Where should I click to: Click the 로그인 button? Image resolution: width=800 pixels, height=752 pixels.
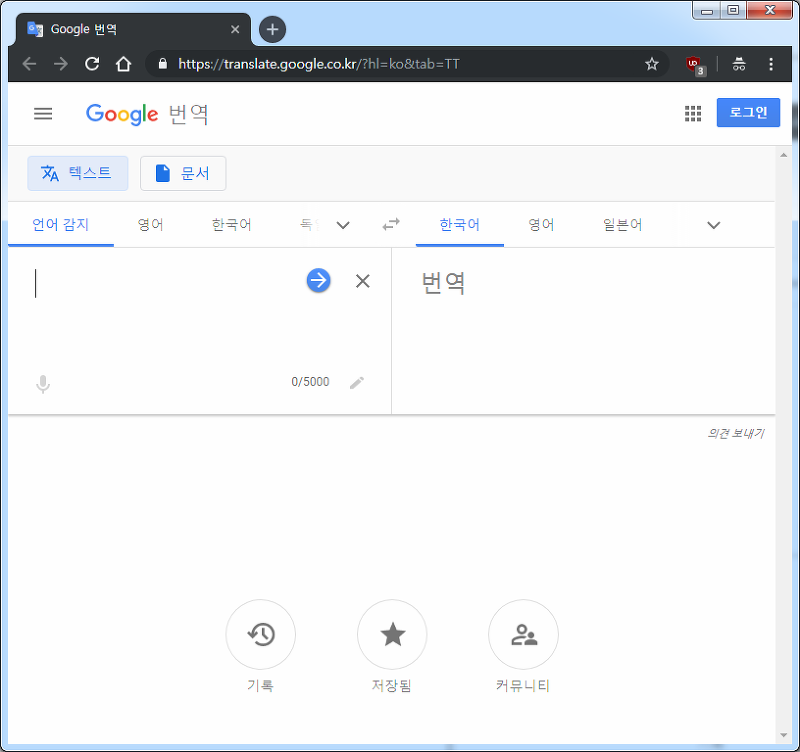pos(748,112)
